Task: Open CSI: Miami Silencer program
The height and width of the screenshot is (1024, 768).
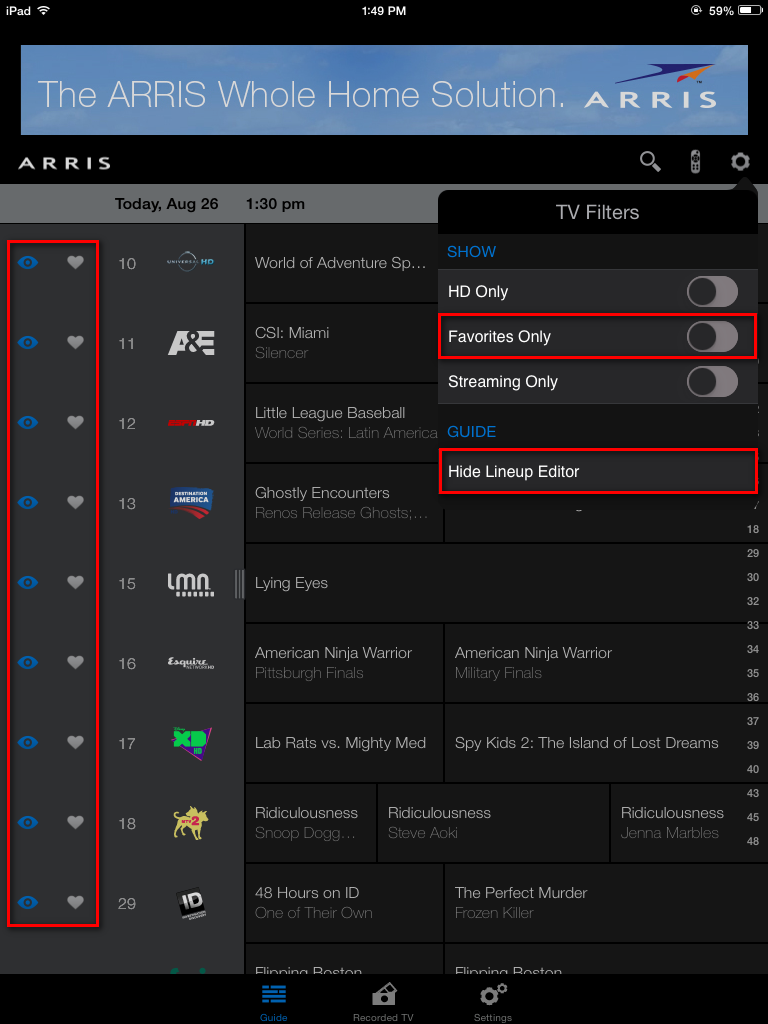Action: [x=341, y=343]
